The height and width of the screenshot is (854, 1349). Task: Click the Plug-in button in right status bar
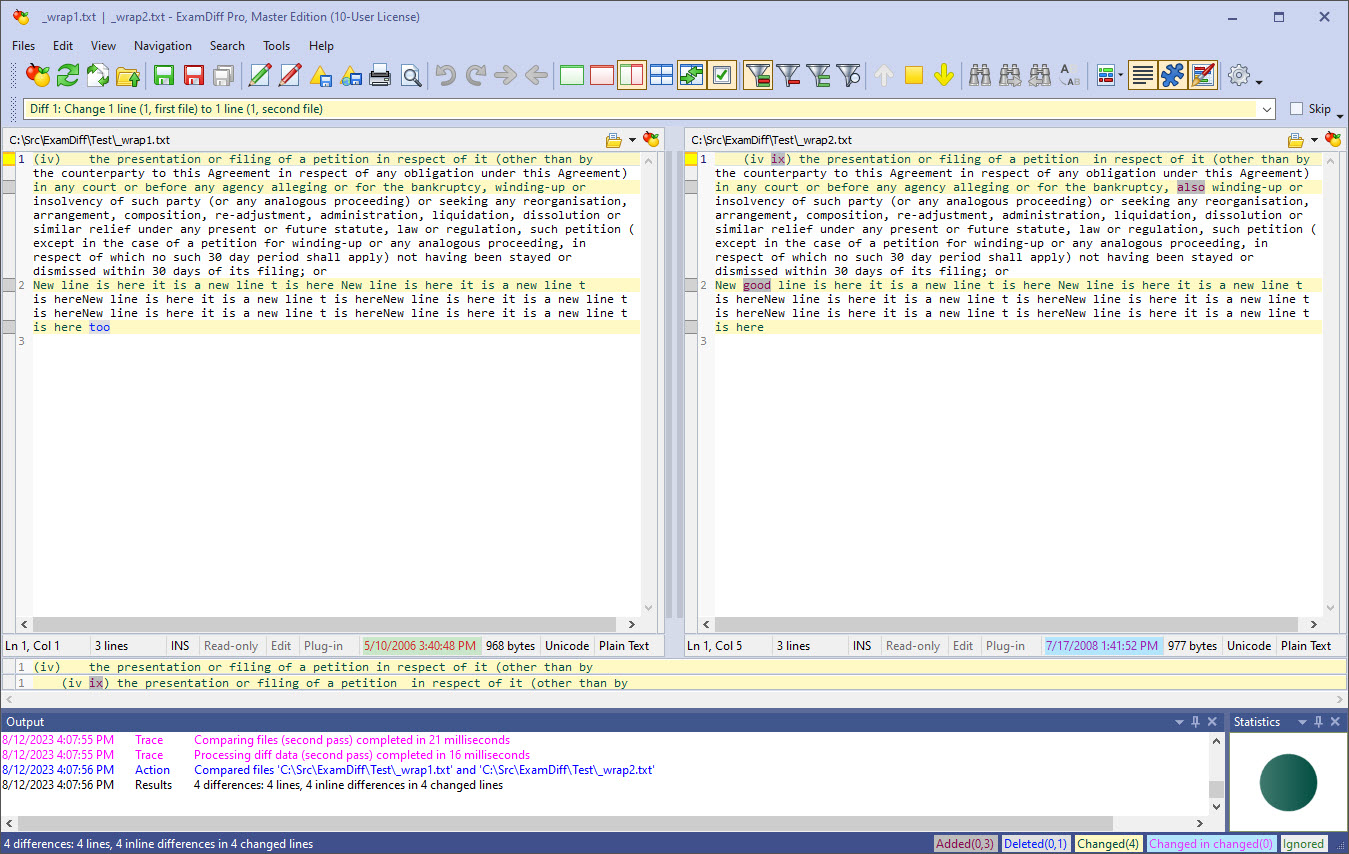(1005, 646)
